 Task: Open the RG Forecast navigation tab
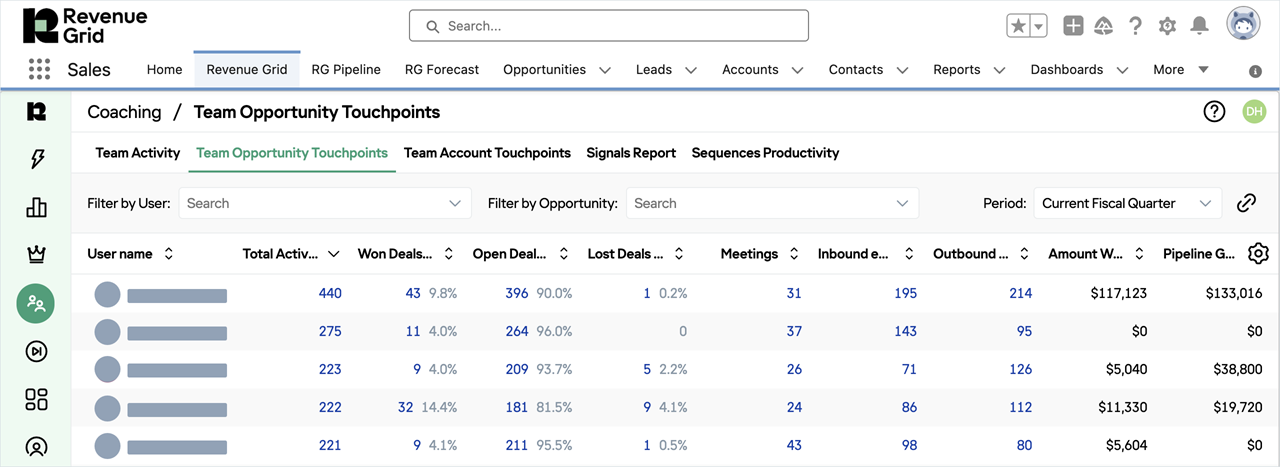(x=442, y=70)
